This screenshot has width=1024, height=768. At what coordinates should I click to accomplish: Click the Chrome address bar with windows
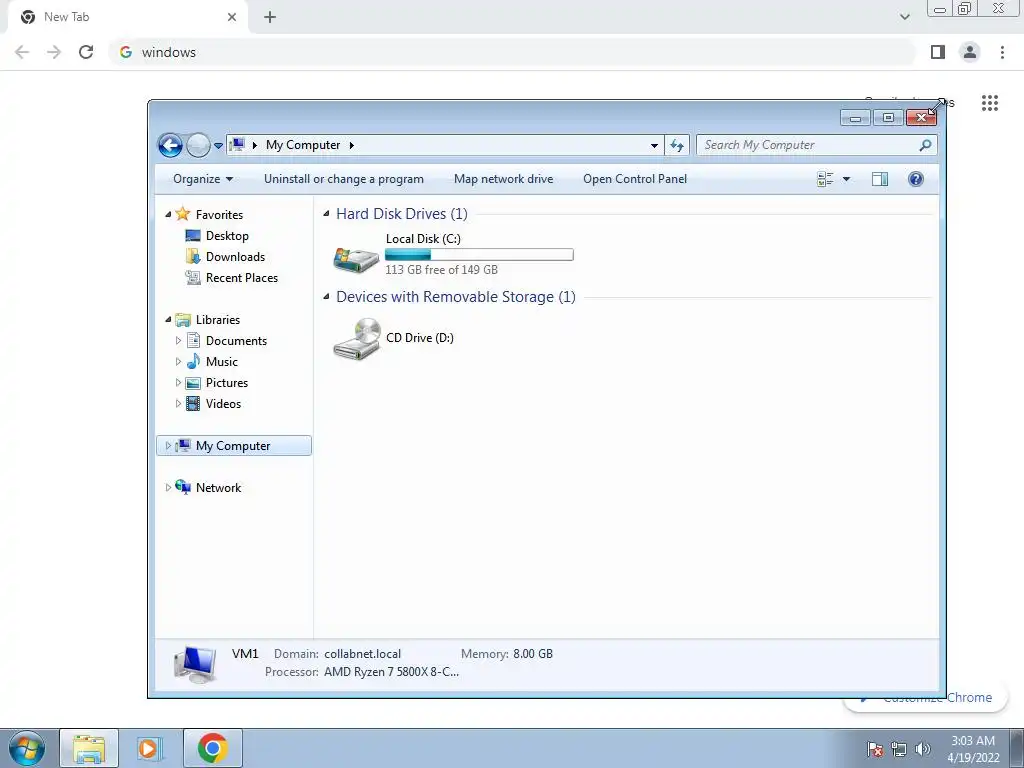click(513, 52)
